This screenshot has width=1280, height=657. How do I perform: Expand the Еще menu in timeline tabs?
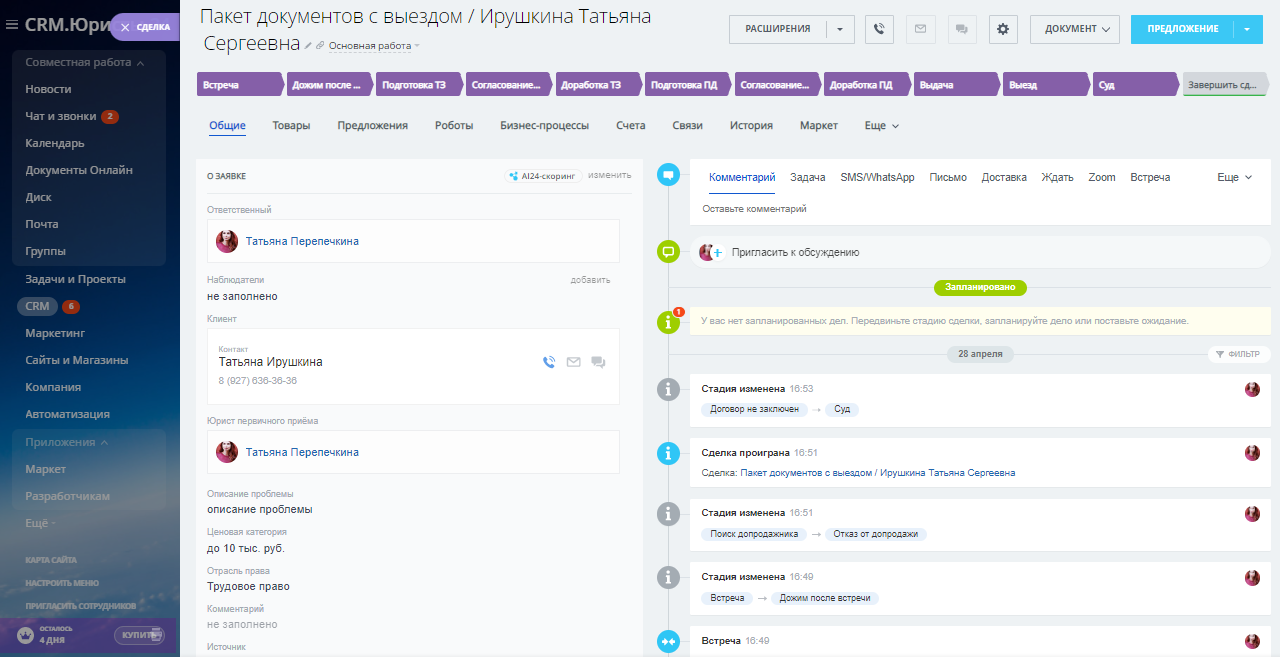pos(1234,177)
